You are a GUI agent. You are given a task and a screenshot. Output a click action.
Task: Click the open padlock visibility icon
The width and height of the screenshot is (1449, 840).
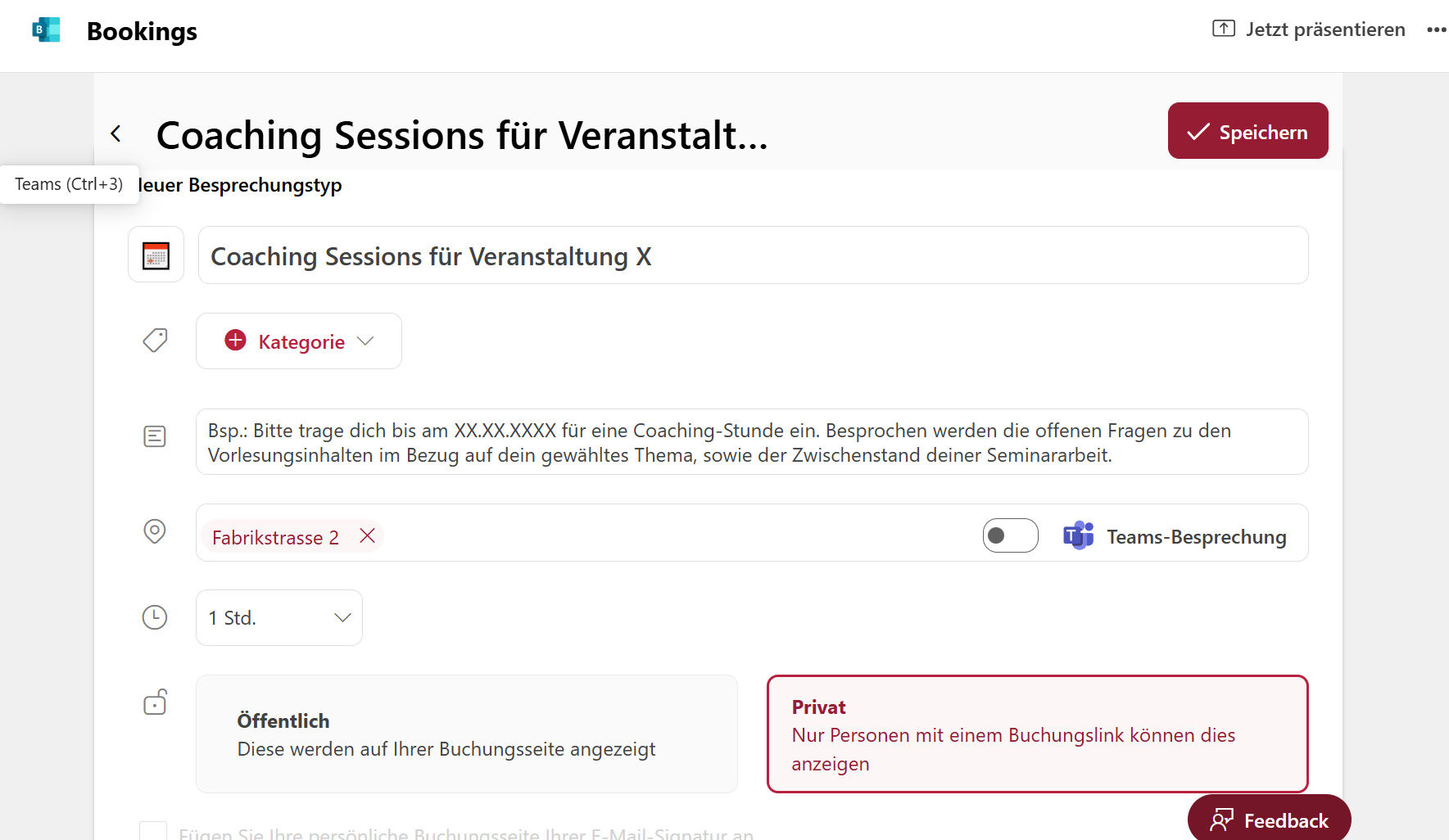155,702
